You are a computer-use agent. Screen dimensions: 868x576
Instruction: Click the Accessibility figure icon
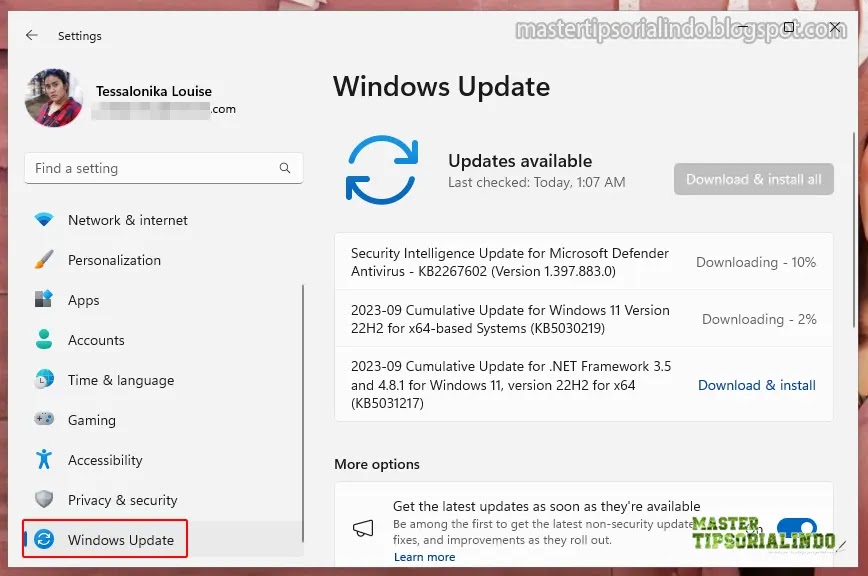coord(44,459)
